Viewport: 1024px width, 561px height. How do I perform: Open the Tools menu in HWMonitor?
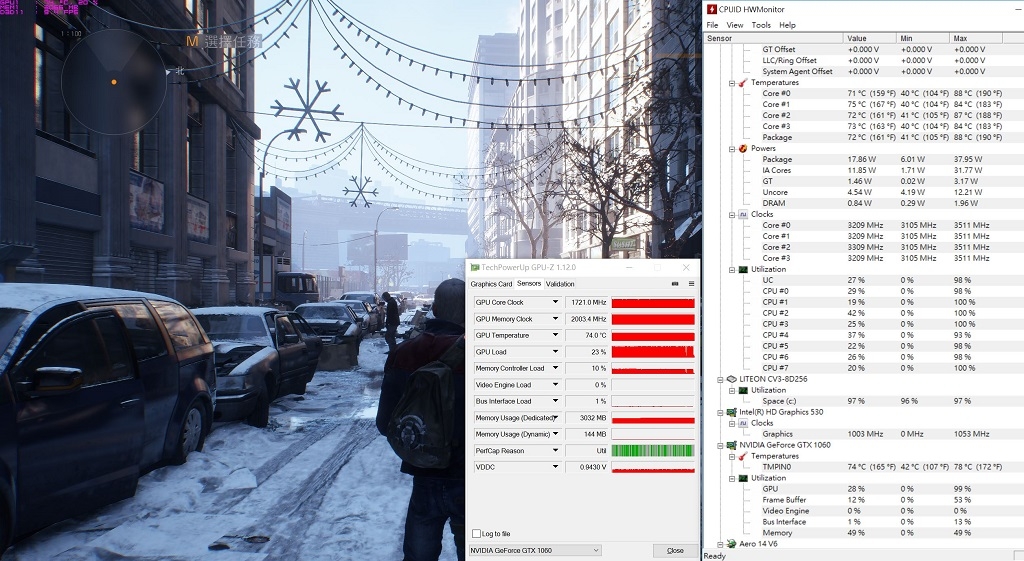coord(761,25)
